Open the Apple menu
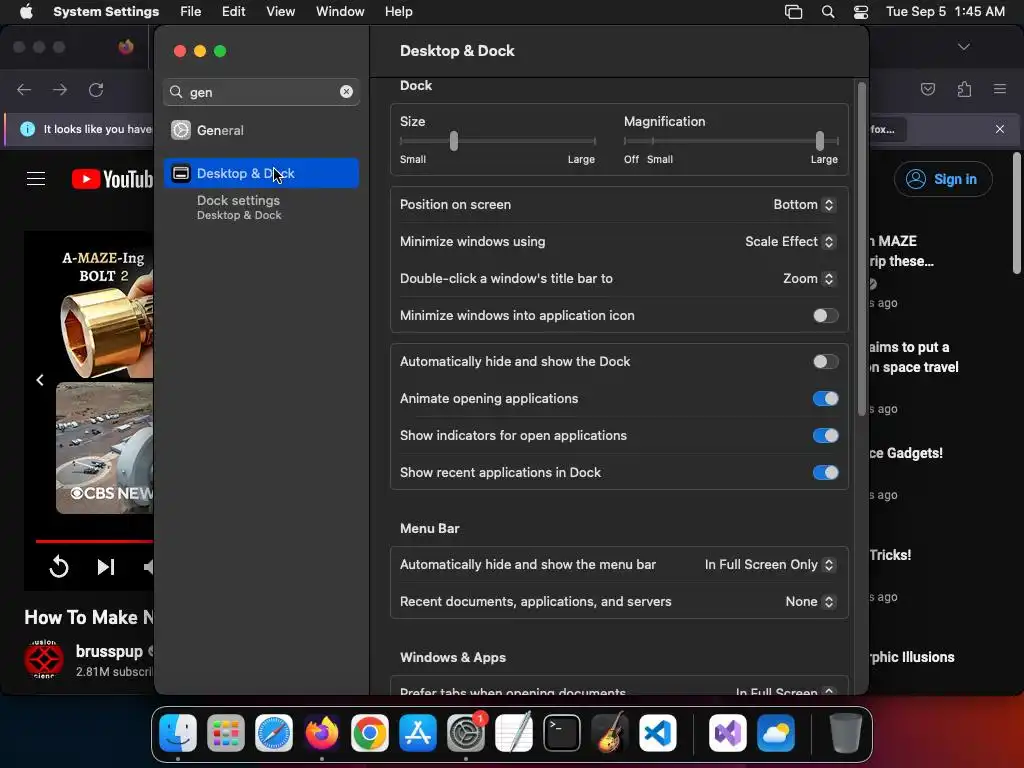The width and height of the screenshot is (1024, 768). point(26,11)
